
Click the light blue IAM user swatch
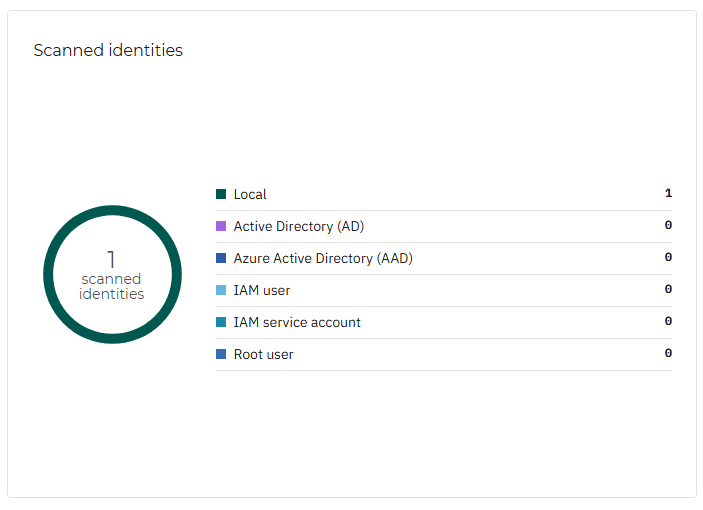coord(221,290)
